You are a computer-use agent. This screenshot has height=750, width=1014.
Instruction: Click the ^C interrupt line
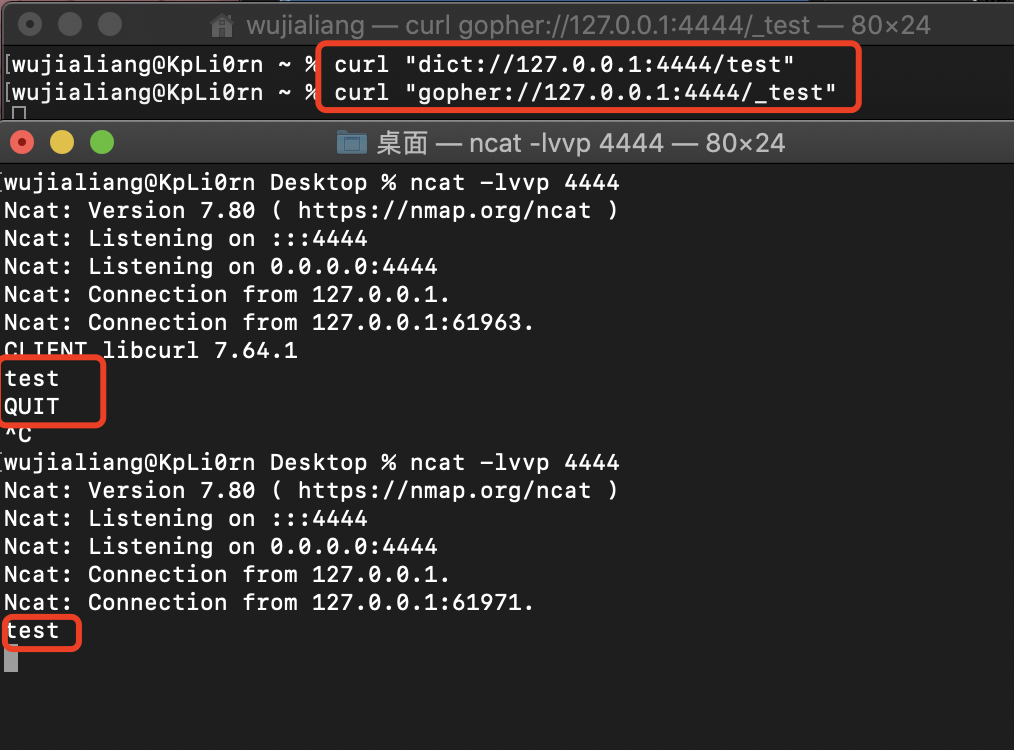(18, 435)
